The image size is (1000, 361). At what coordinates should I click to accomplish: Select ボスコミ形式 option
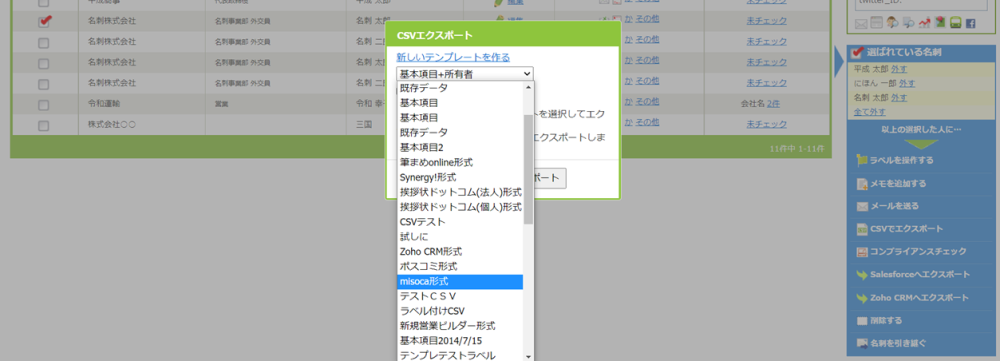coord(460,266)
